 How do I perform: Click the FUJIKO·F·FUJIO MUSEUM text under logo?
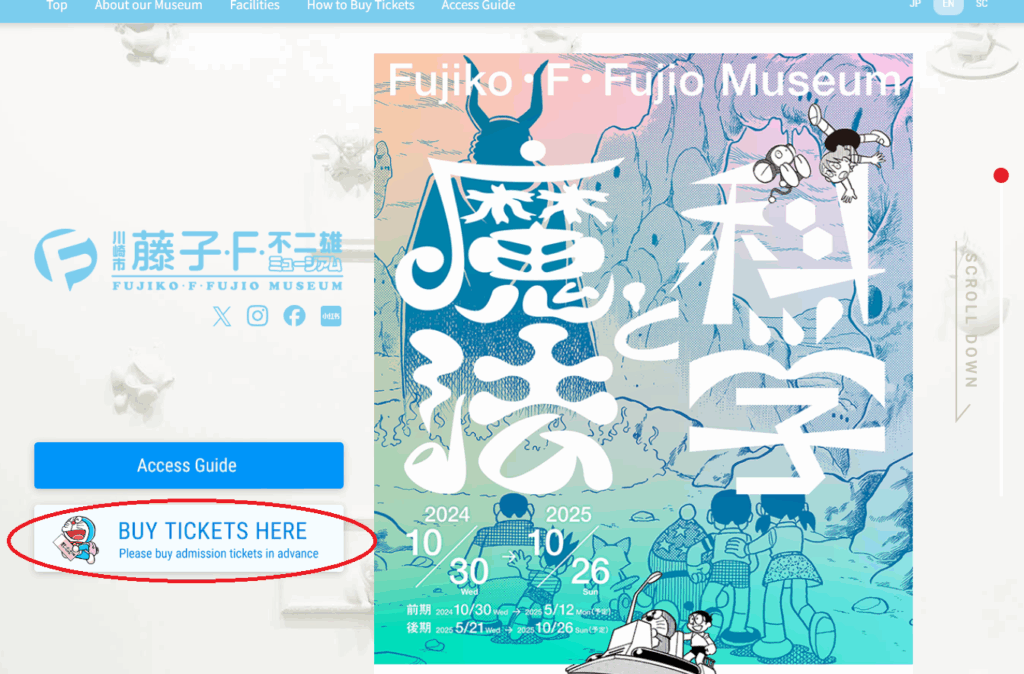[x=227, y=286]
